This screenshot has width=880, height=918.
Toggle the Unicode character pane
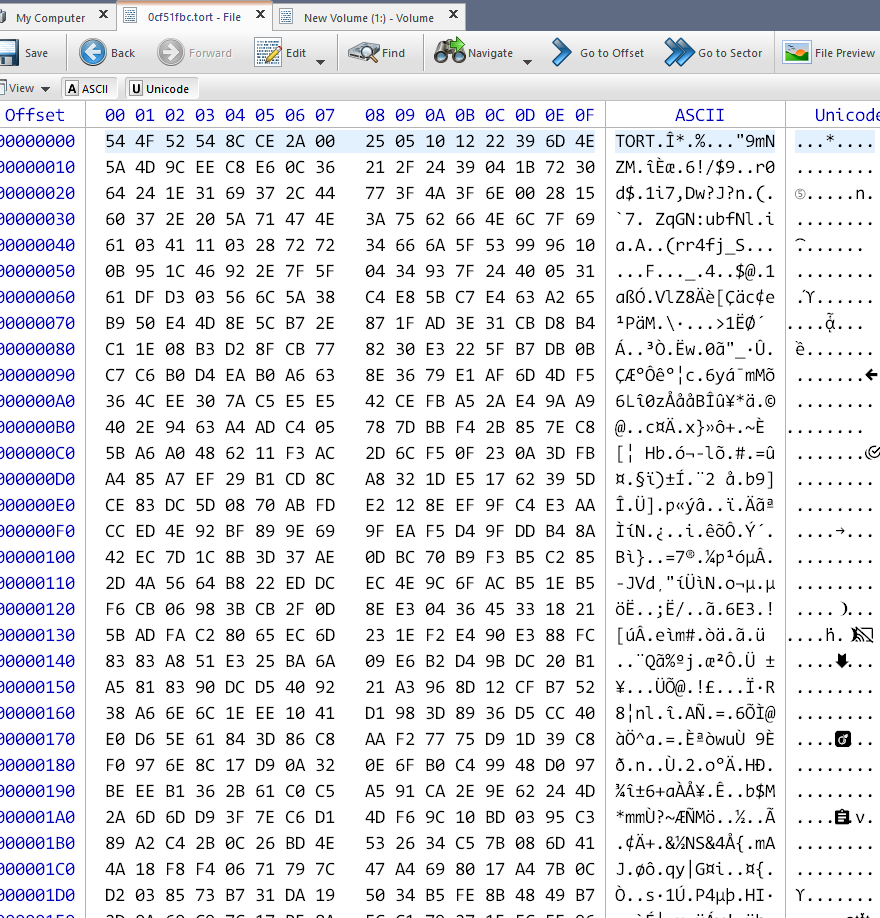pos(161,88)
